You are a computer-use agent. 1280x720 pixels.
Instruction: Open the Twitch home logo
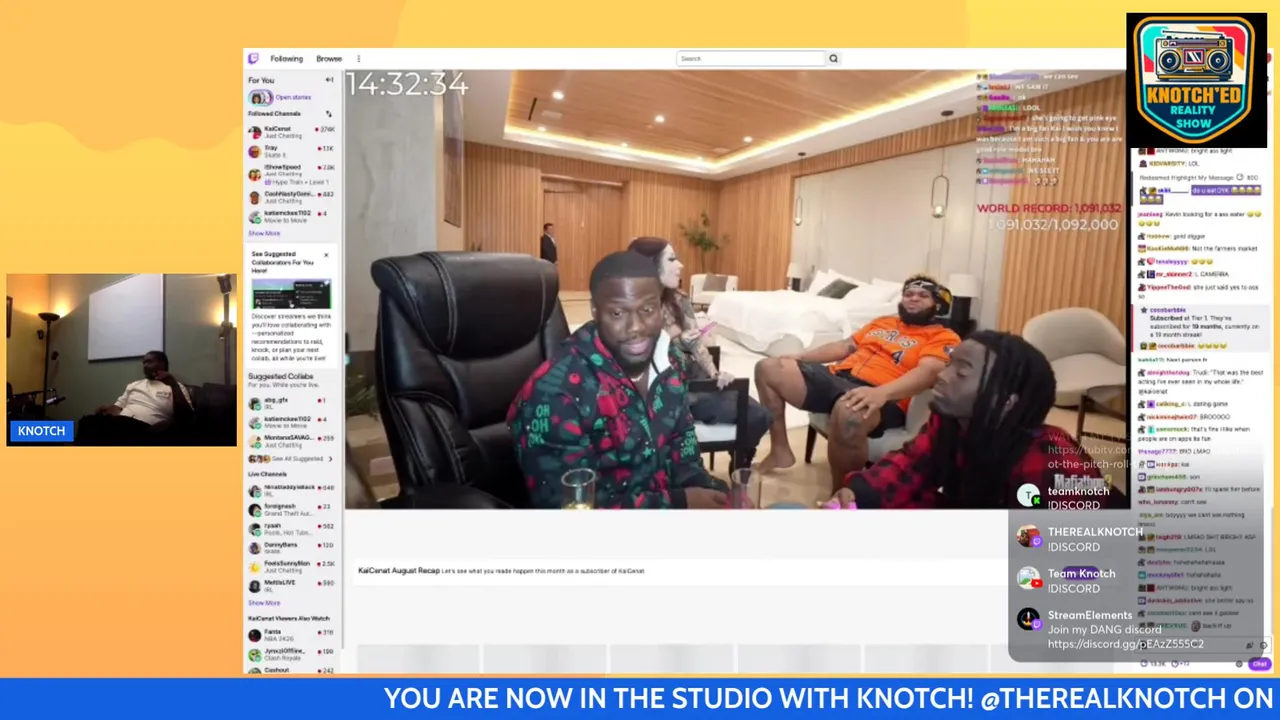pyautogui.click(x=253, y=59)
